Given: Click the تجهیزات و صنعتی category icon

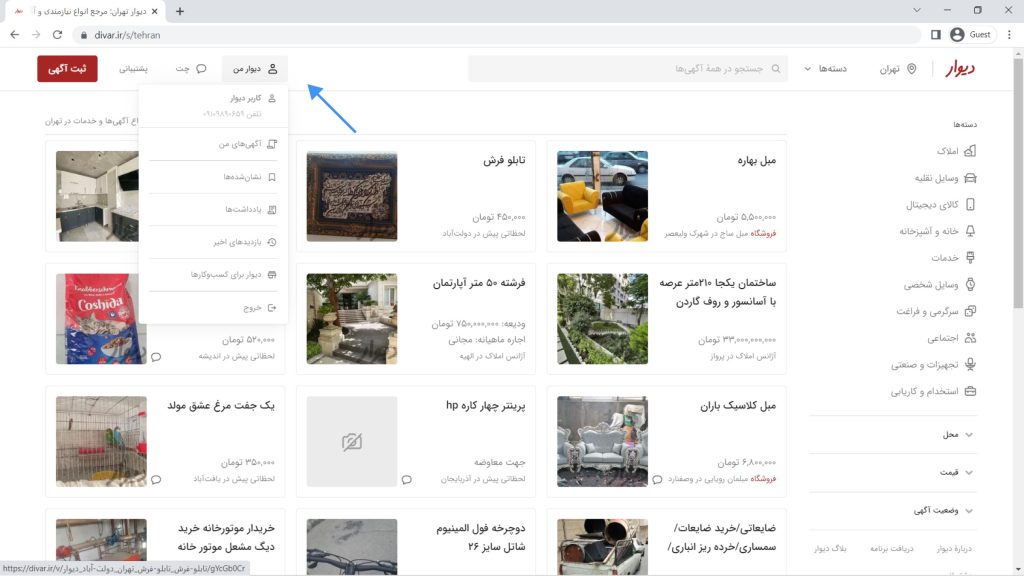Looking at the screenshot, I should point(970,364).
